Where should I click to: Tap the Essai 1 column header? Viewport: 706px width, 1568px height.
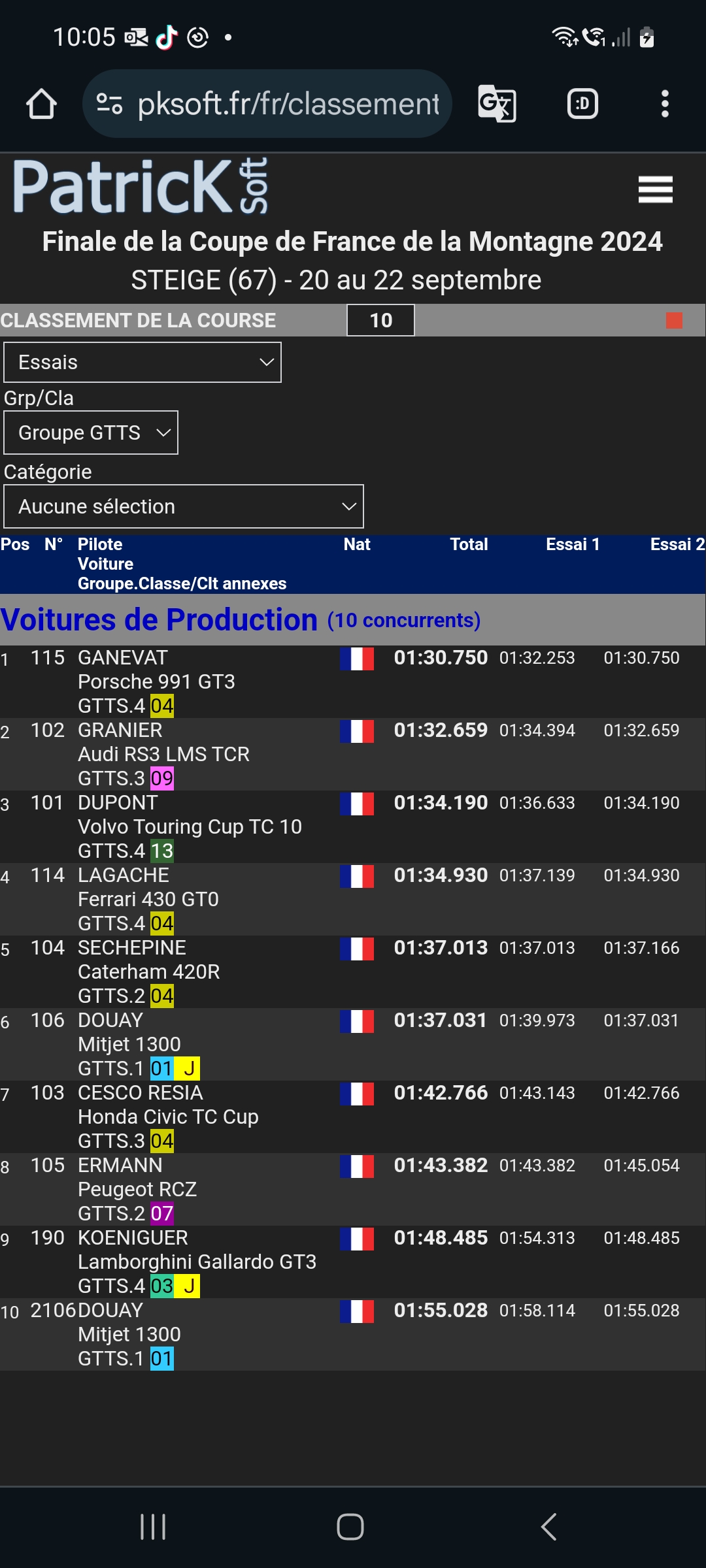573,544
